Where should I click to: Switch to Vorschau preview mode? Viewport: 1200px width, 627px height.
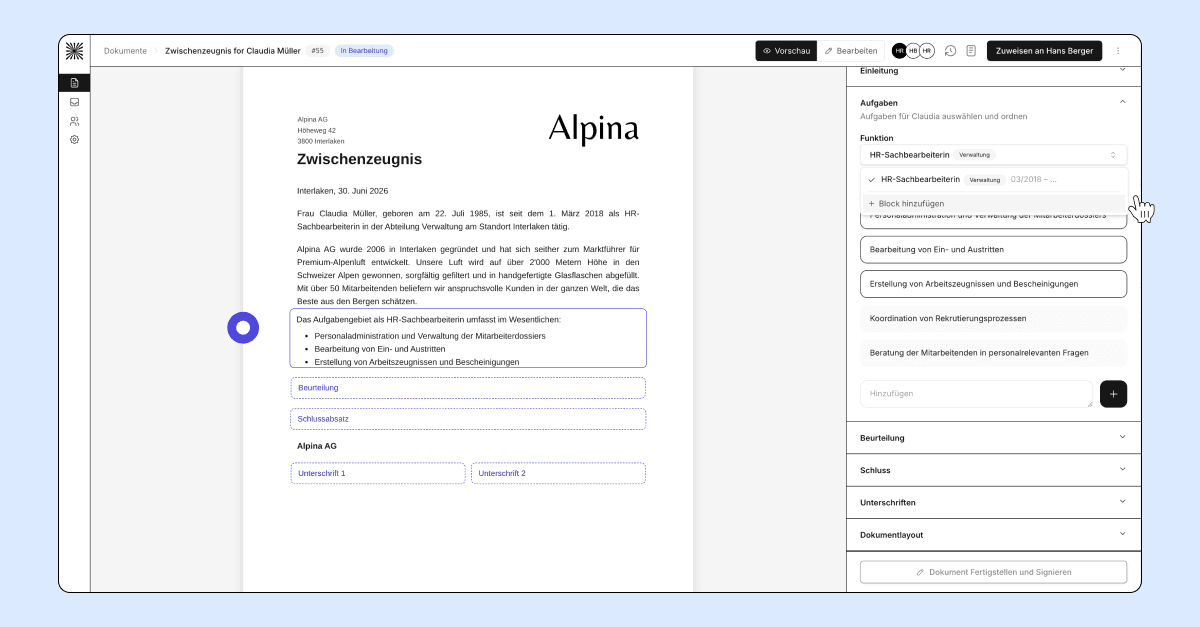(x=786, y=51)
